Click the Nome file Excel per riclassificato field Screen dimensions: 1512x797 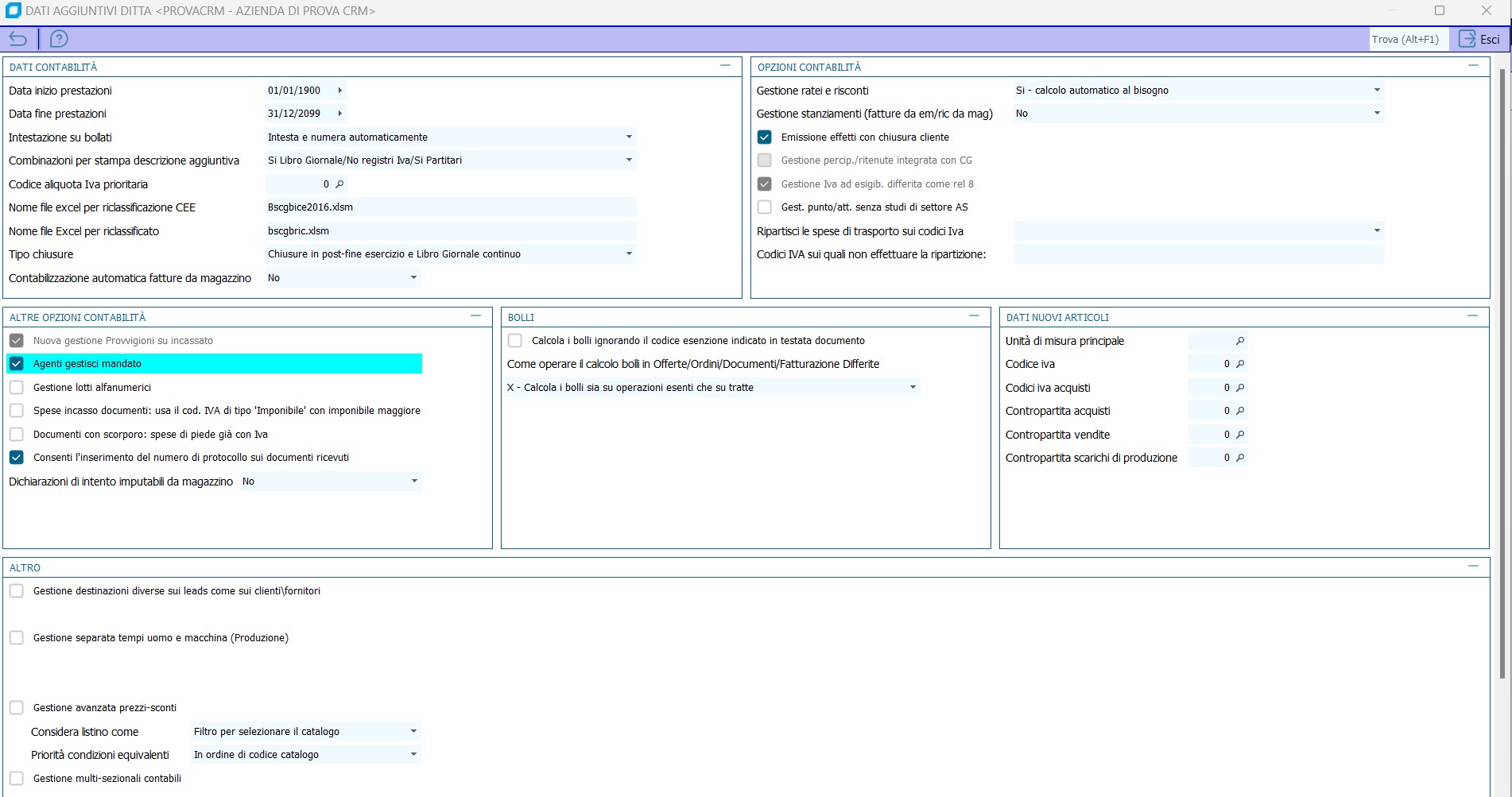coord(450,231)
